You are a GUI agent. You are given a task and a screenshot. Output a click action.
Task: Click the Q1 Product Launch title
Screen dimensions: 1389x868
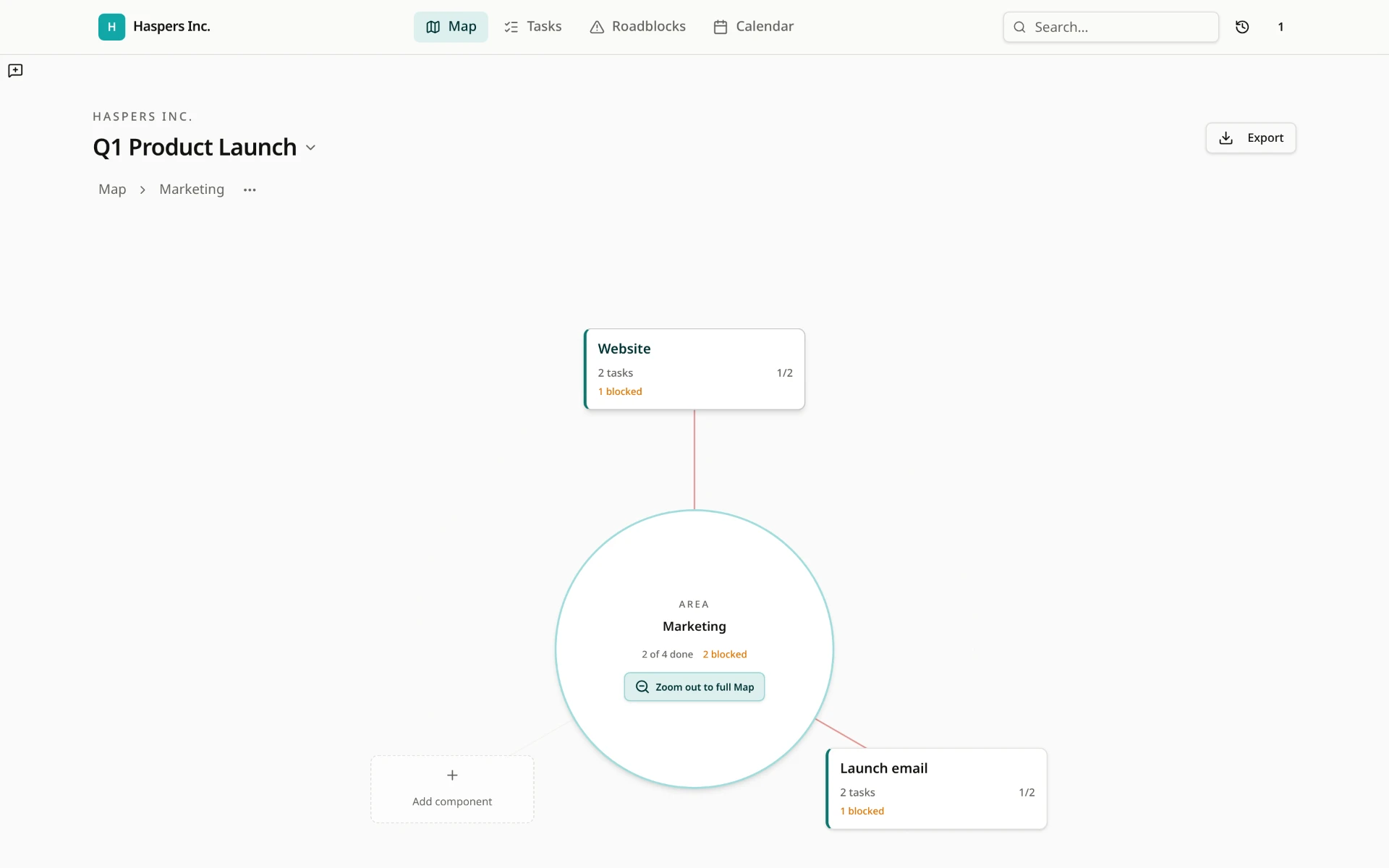[195, 148]
